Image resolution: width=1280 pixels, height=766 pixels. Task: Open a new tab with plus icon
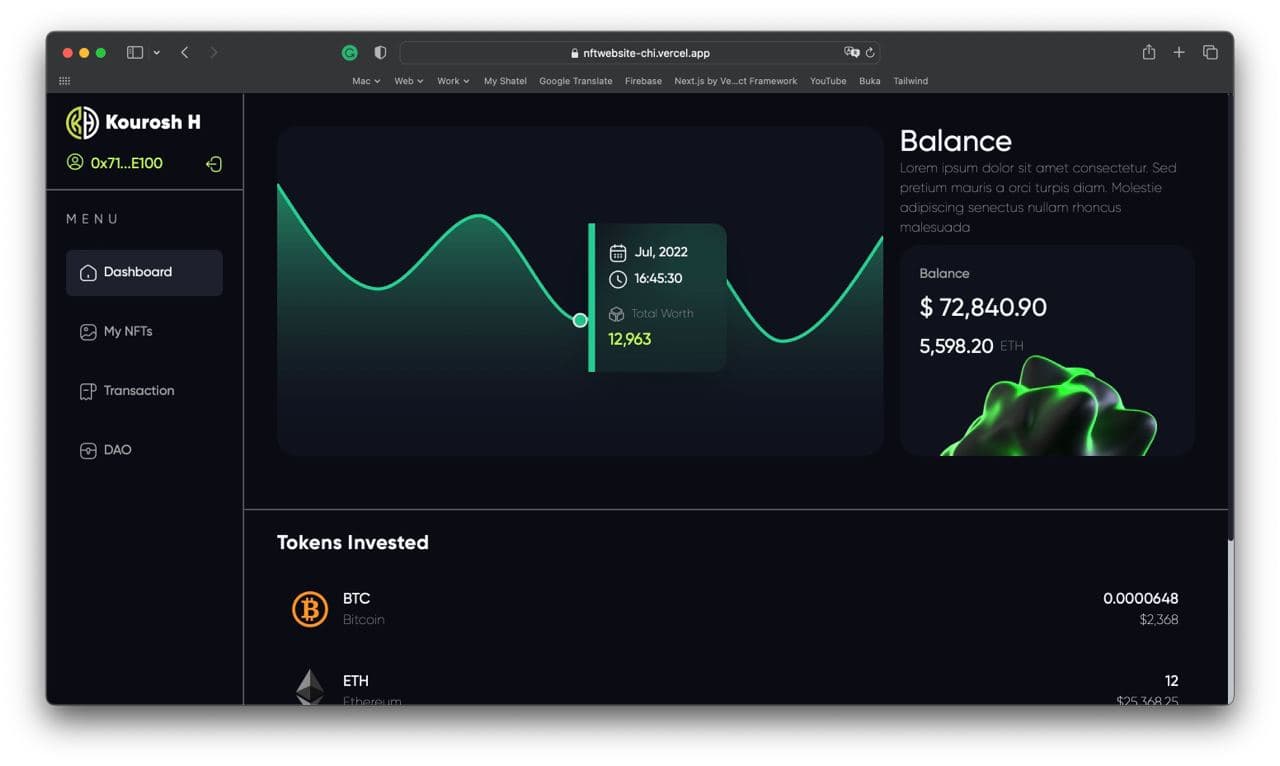coord(1179,53)
